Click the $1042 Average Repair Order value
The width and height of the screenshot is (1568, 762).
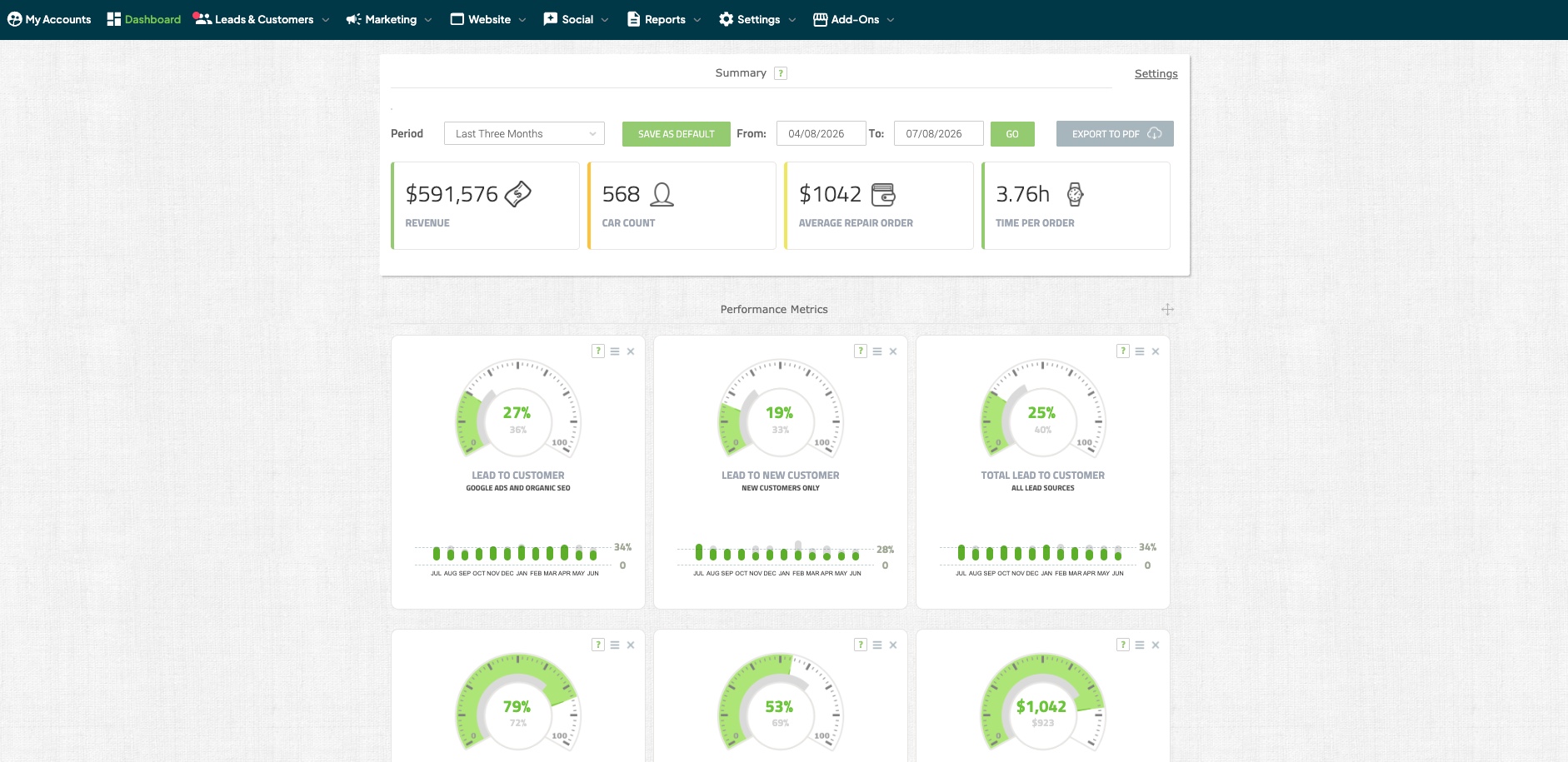coord(830,194)
